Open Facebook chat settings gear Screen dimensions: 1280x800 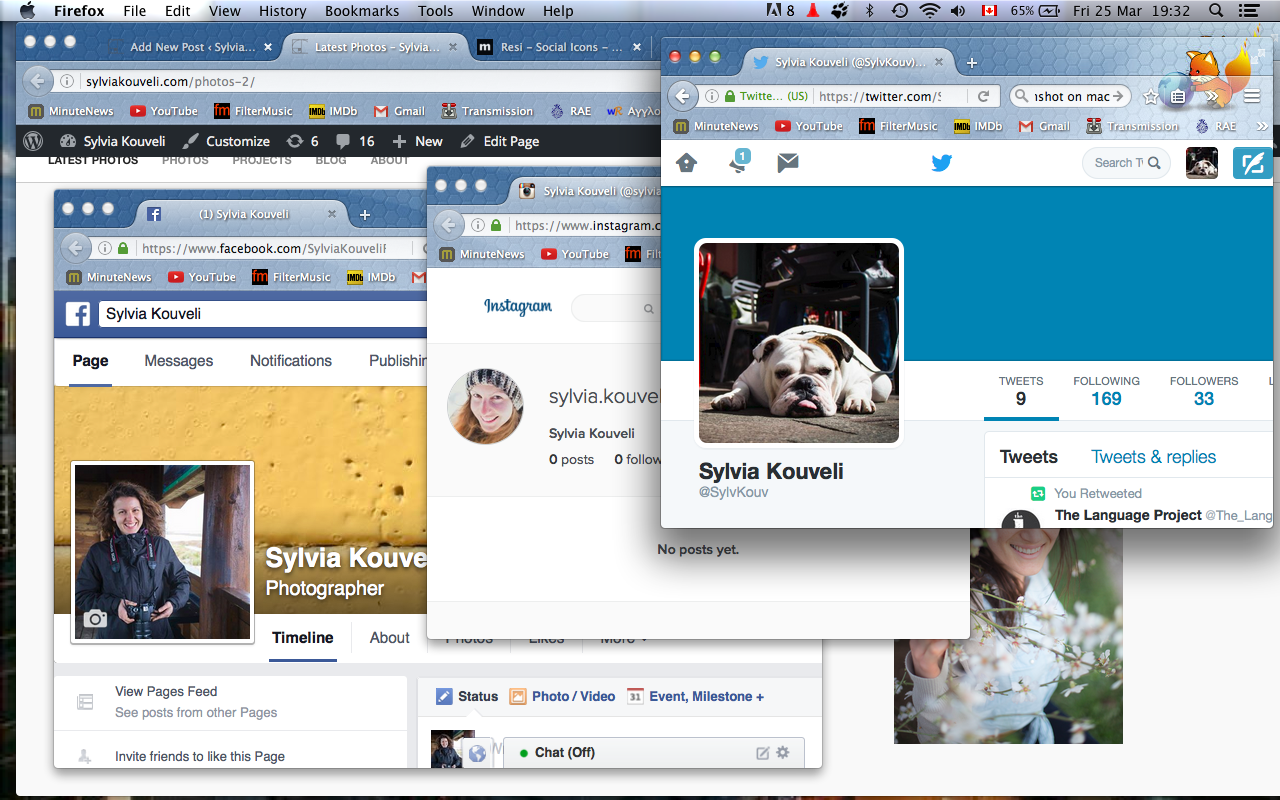tap(783, 752)
